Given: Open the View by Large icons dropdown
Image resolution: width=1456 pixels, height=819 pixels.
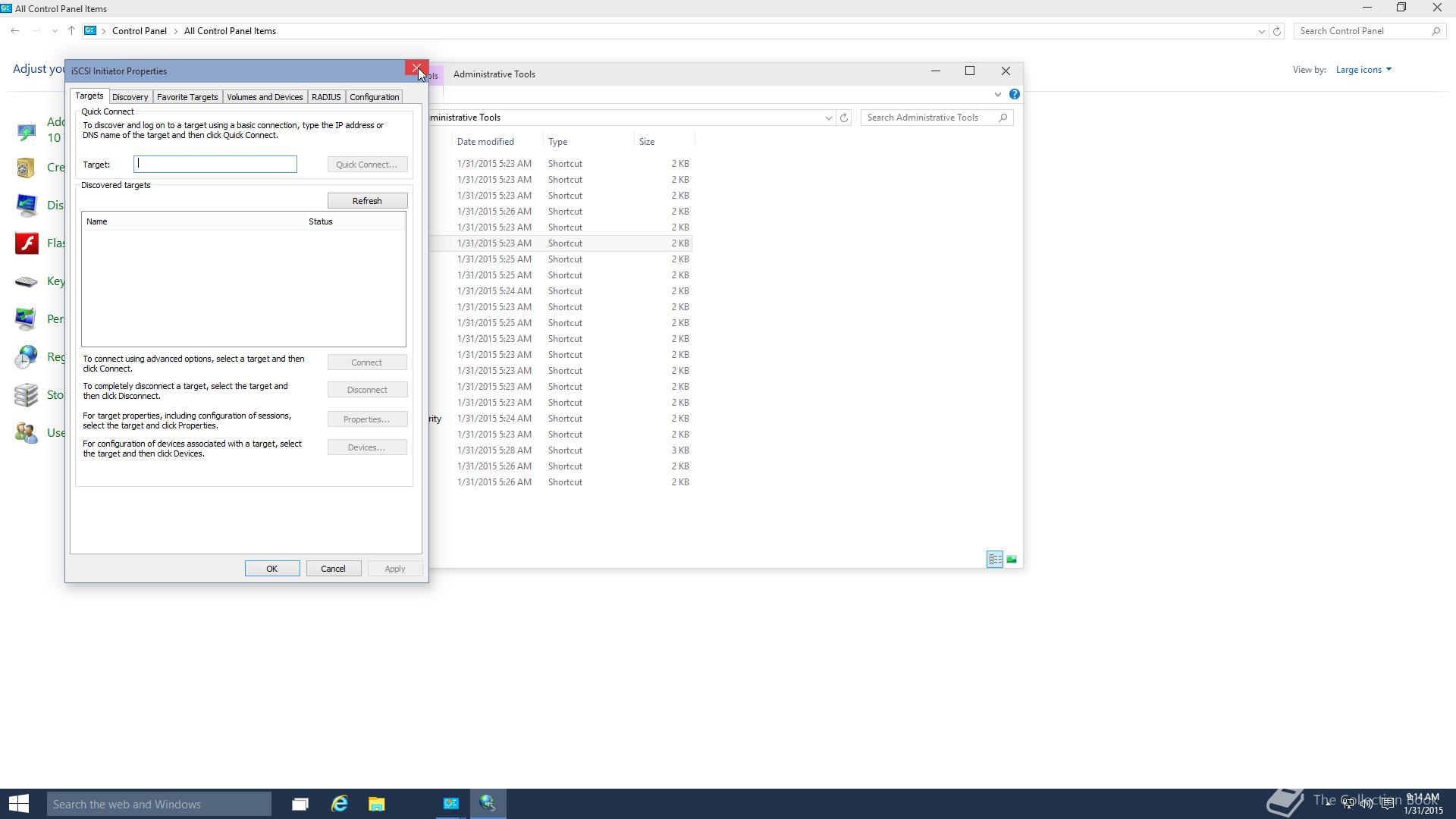Looking at the screenshot, I should pyautogui.click(x=1363, y=70).
